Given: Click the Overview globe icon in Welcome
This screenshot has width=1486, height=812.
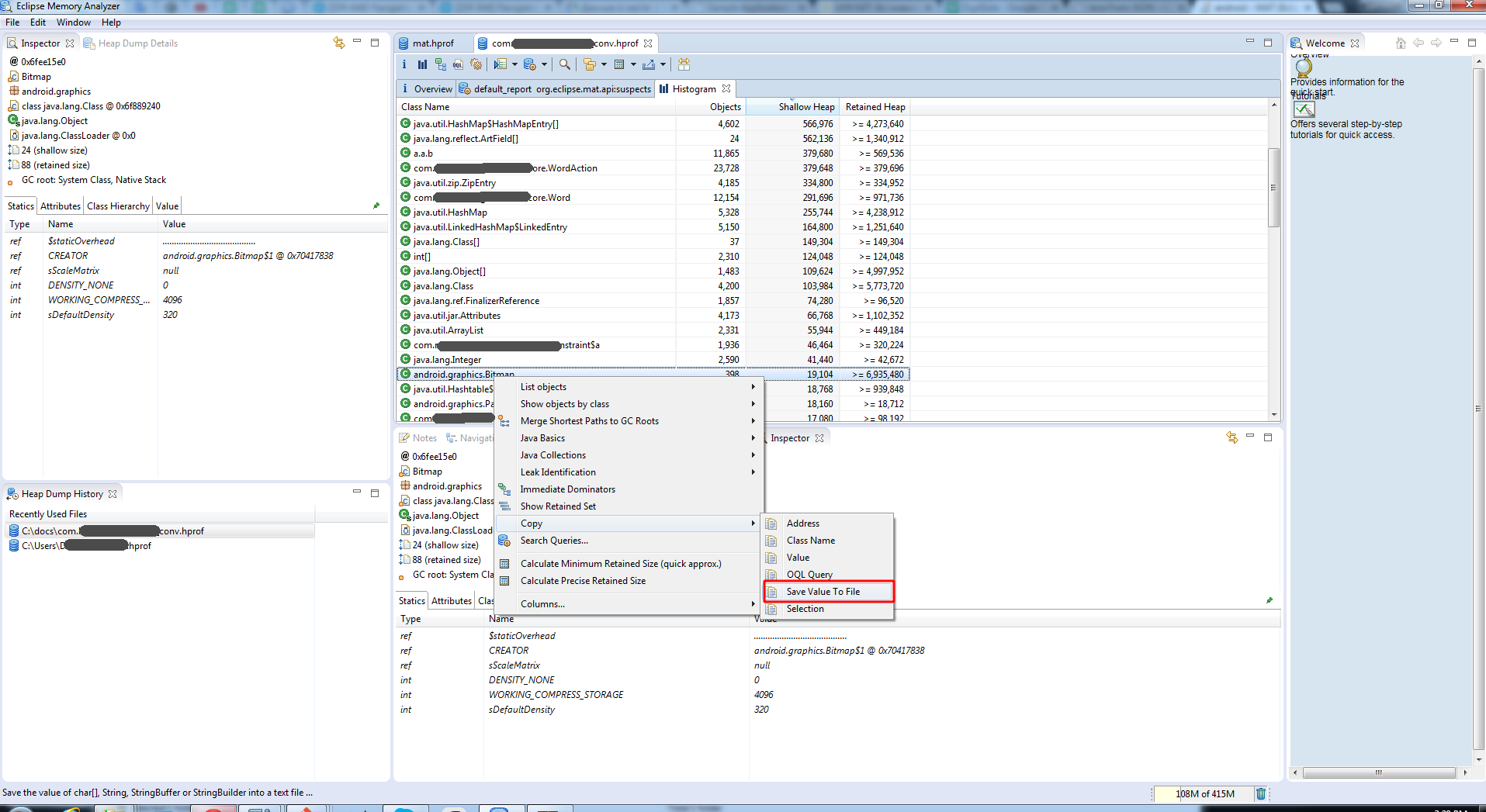Looking at the screenshot, I should click(x=1304, y=67).
